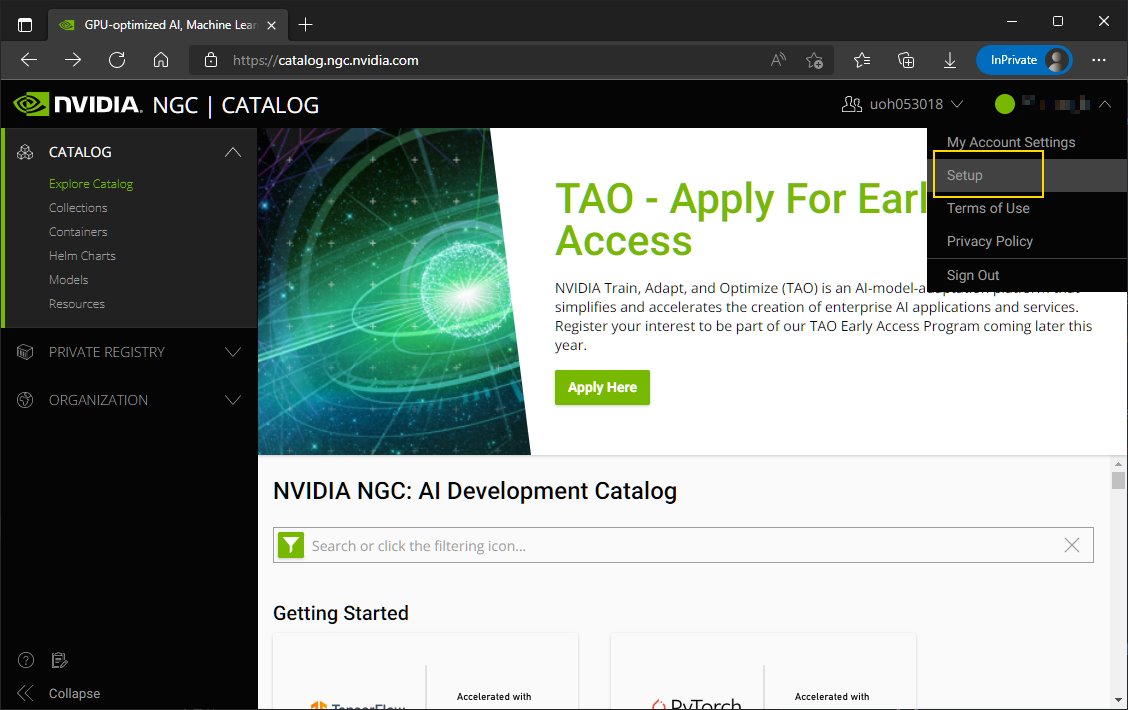Screen dimensions: 1128x710
Task: Select Setup from the account menu
Action: (x=965, y=175)
